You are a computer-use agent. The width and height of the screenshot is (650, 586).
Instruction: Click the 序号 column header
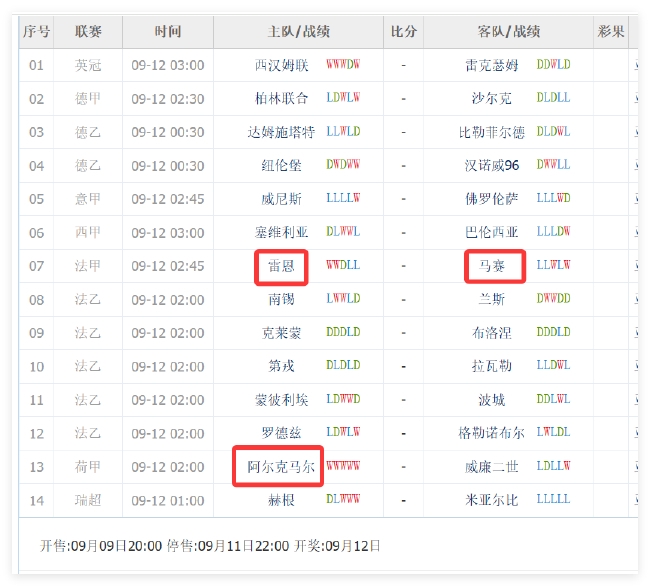36,31
